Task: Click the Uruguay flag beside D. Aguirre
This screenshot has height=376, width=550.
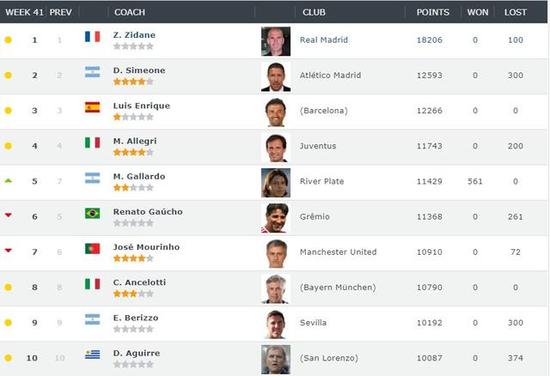Action: coord(92,355)
